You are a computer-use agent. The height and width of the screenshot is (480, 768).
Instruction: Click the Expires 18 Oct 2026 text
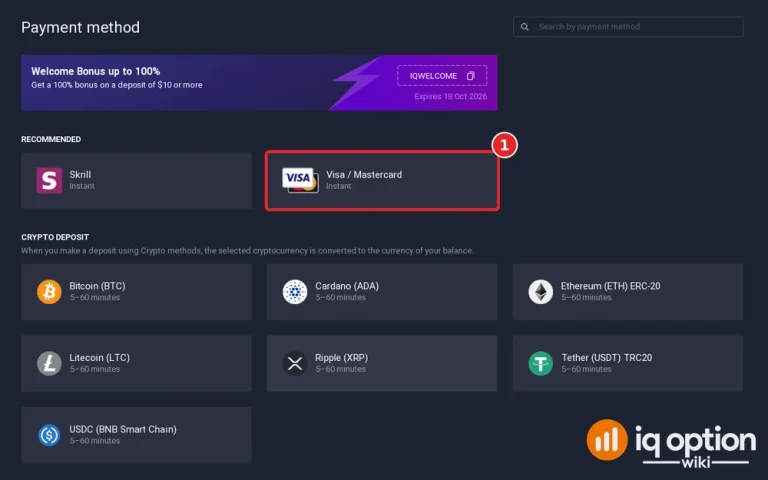point(451,96)
